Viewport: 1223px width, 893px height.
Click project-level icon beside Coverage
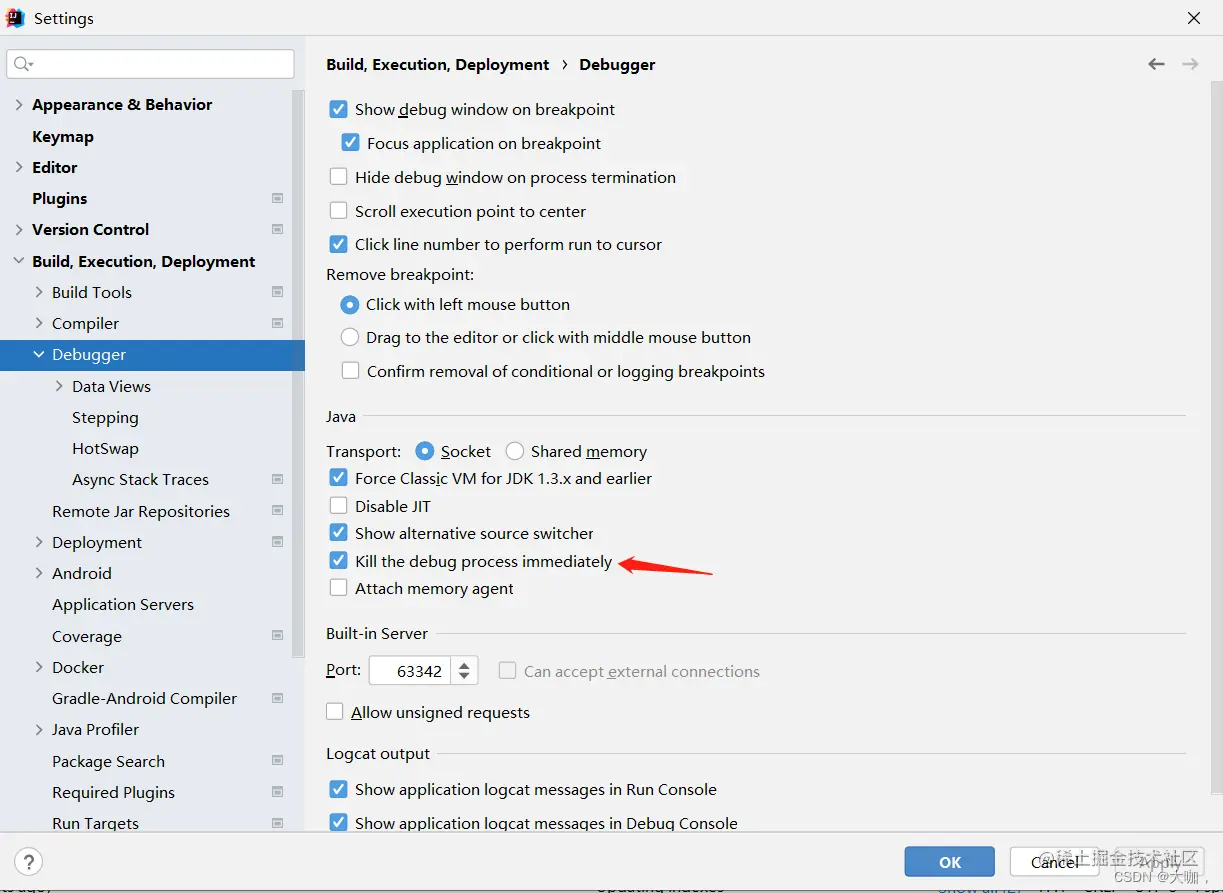coord(278,636)
